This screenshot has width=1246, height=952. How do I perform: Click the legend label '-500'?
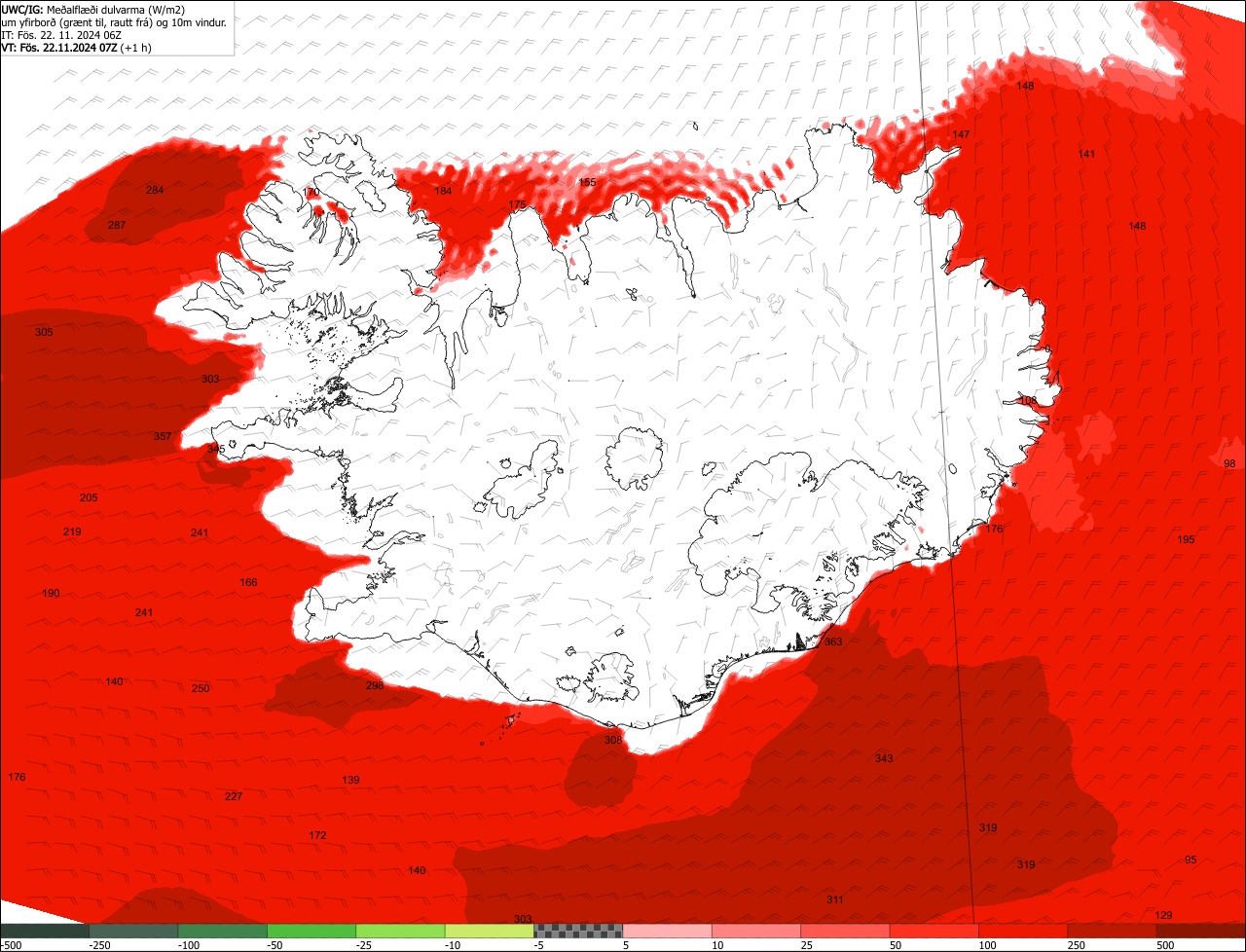11,945
